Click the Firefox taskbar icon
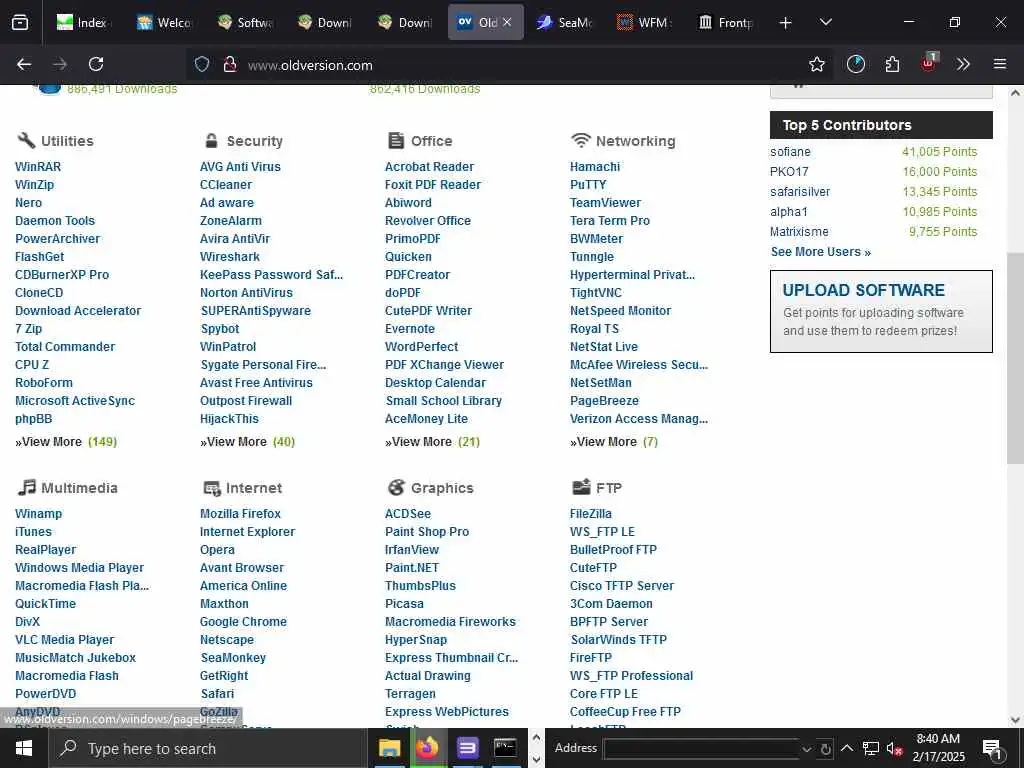 pyautogui.click(x=428, y=748)
